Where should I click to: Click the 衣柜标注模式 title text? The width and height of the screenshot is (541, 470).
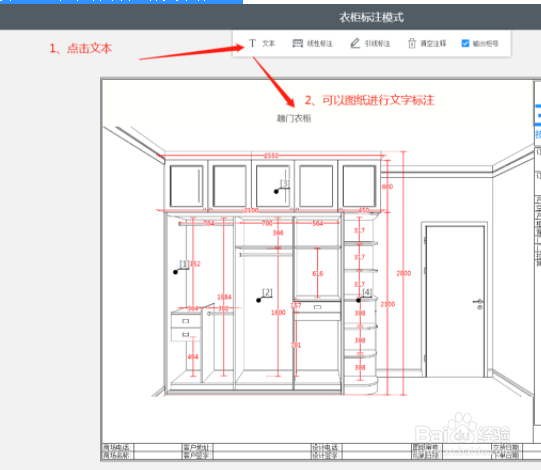(x=371, y=17)
